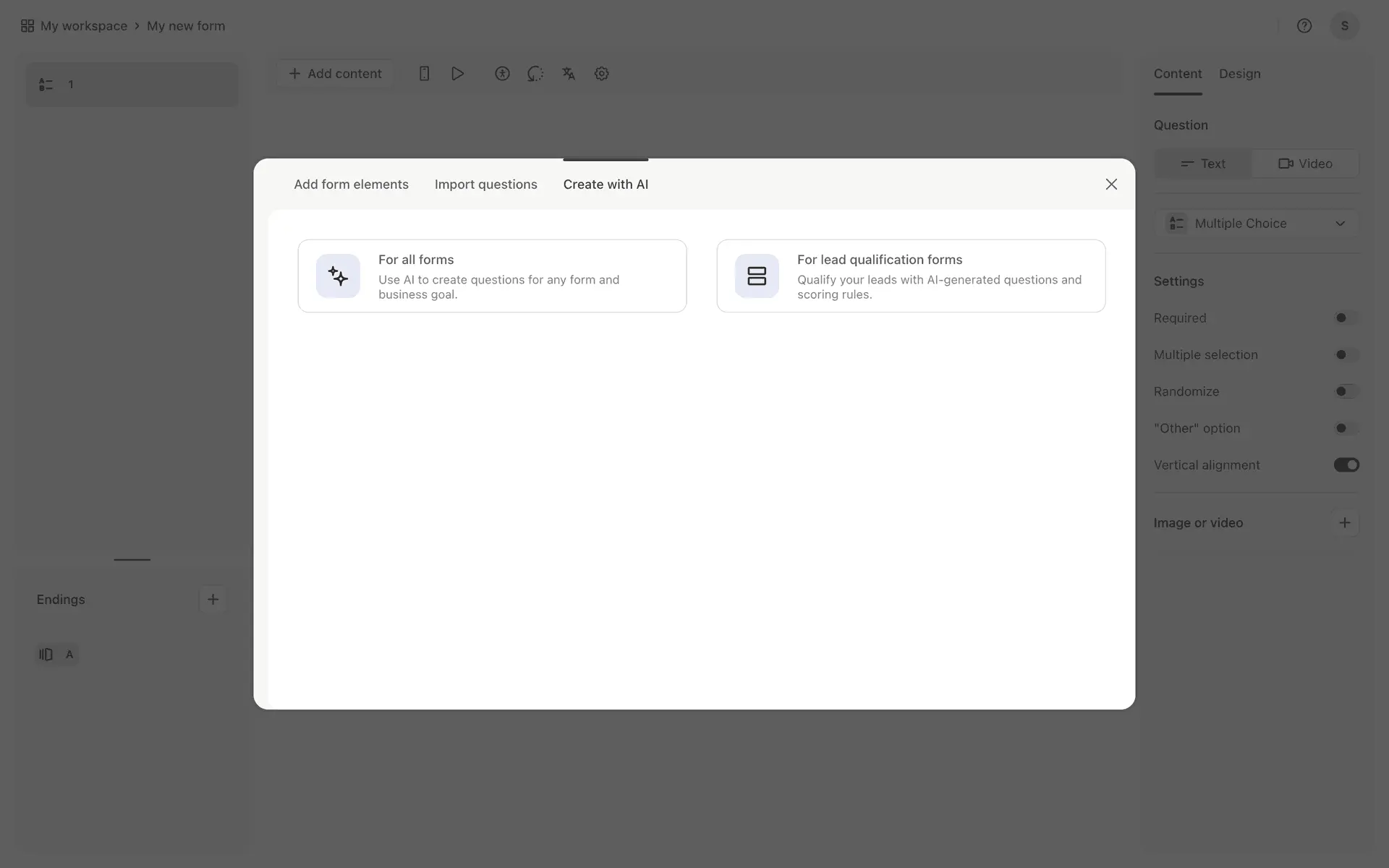1389x868 pixels.
Task: Disable the Vertical alignment toggle
Action: coord(1346,465)
